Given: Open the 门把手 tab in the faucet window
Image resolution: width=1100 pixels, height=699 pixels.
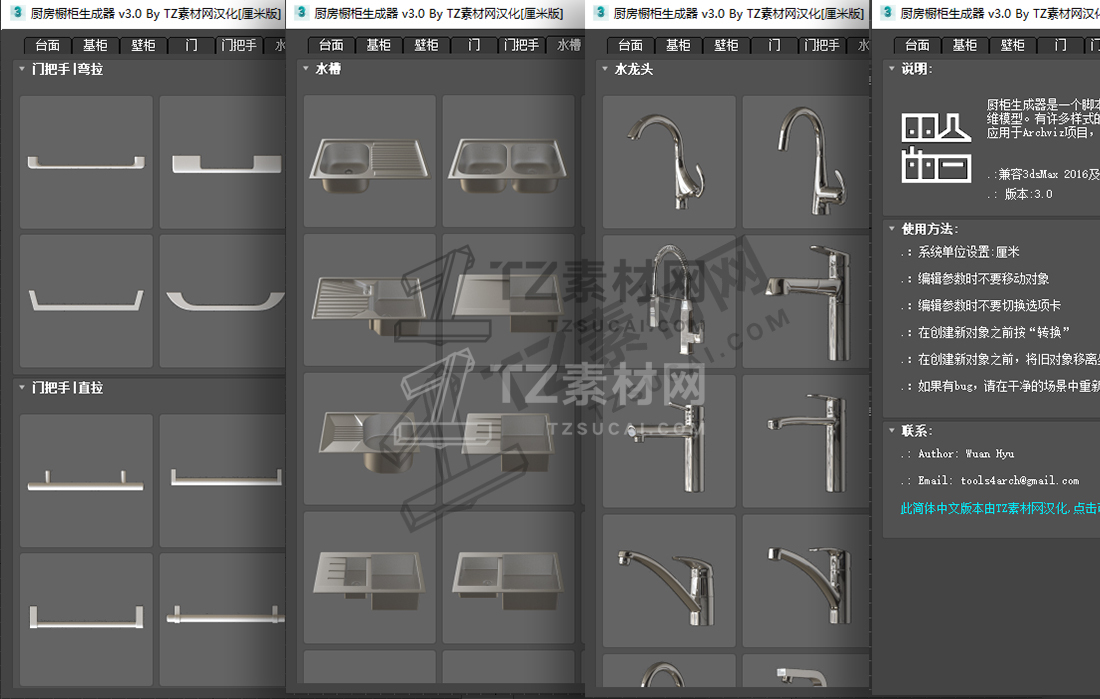Looking at the screenshot, I should (821, 46).
